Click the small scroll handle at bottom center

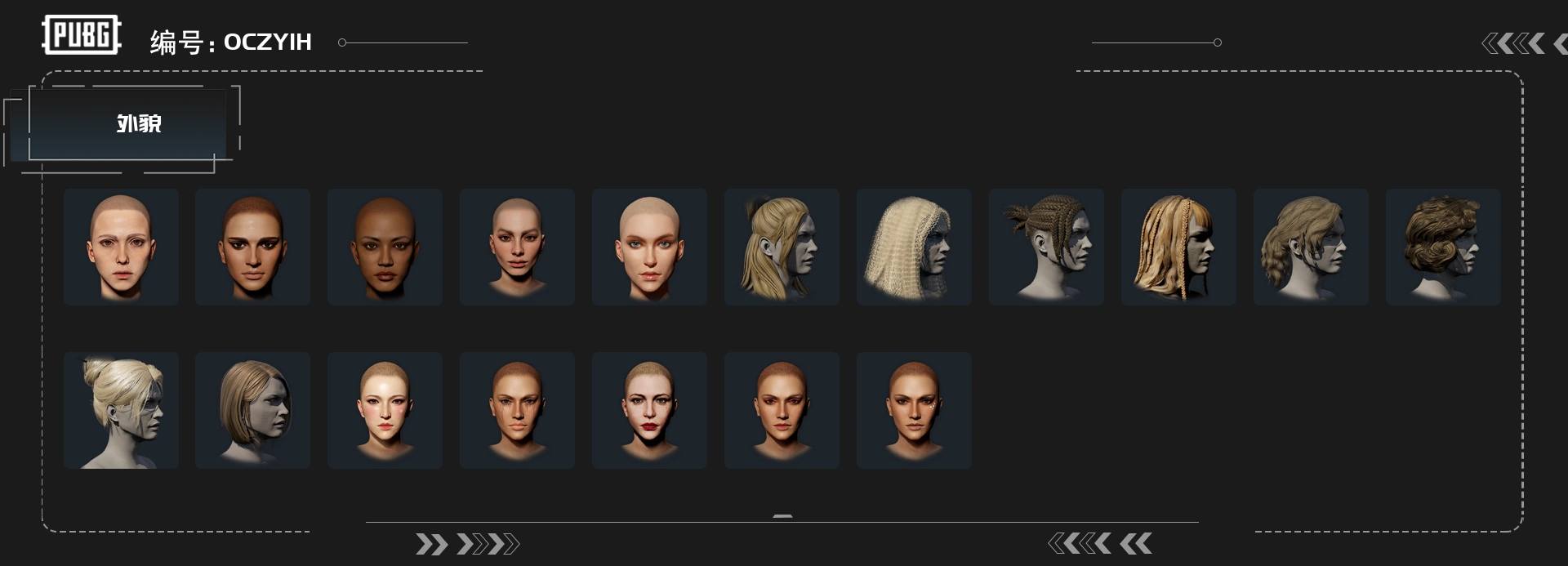click(782, 516)
